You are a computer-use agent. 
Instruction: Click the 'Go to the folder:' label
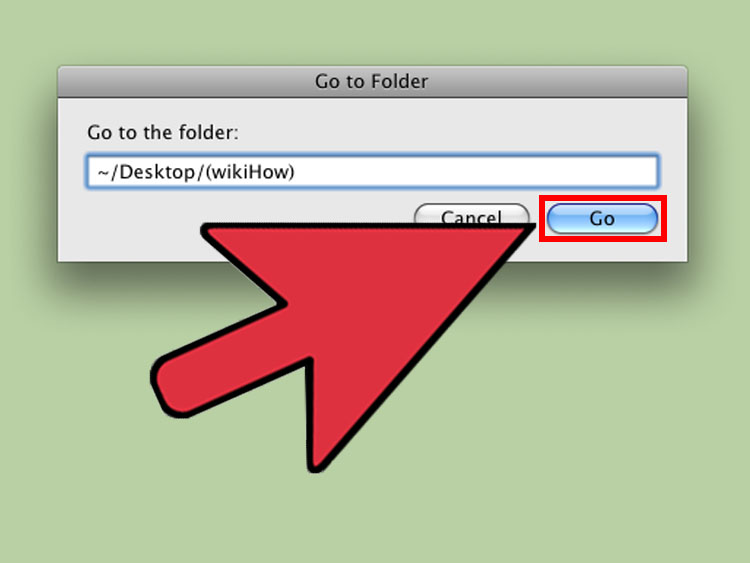point(163,132)
